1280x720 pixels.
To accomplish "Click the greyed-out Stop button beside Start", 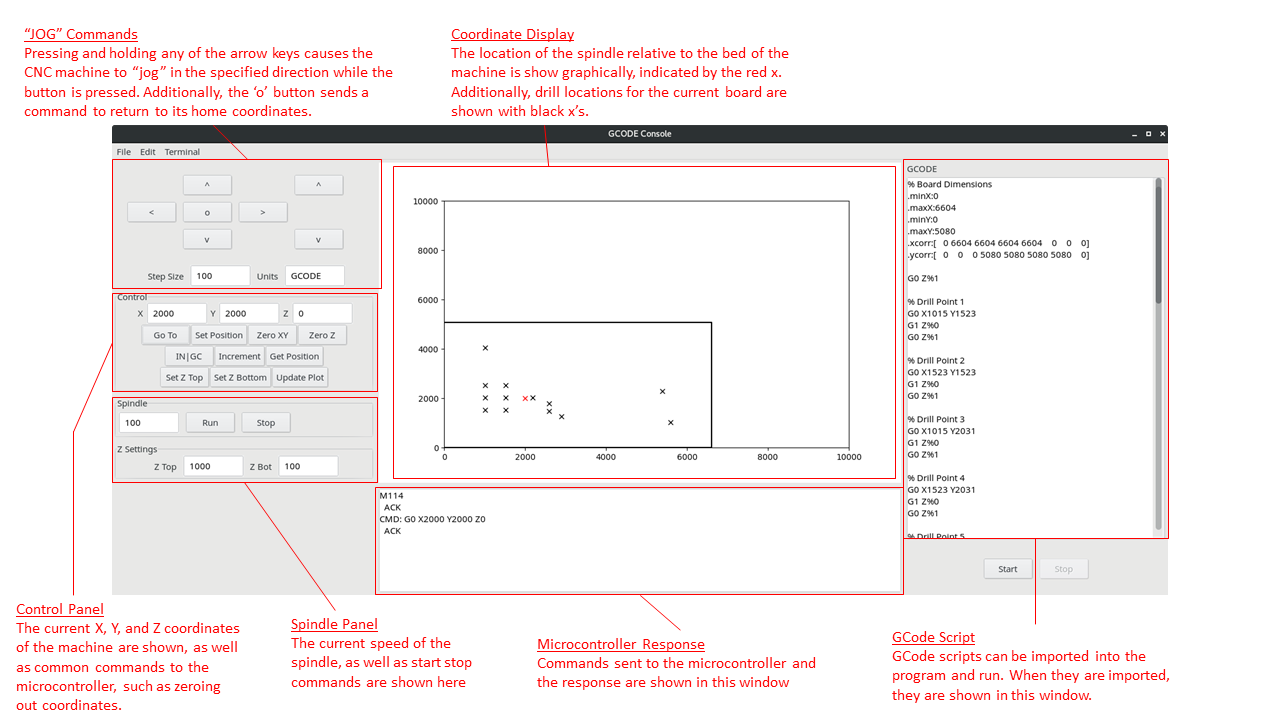I will [1064, 569].
